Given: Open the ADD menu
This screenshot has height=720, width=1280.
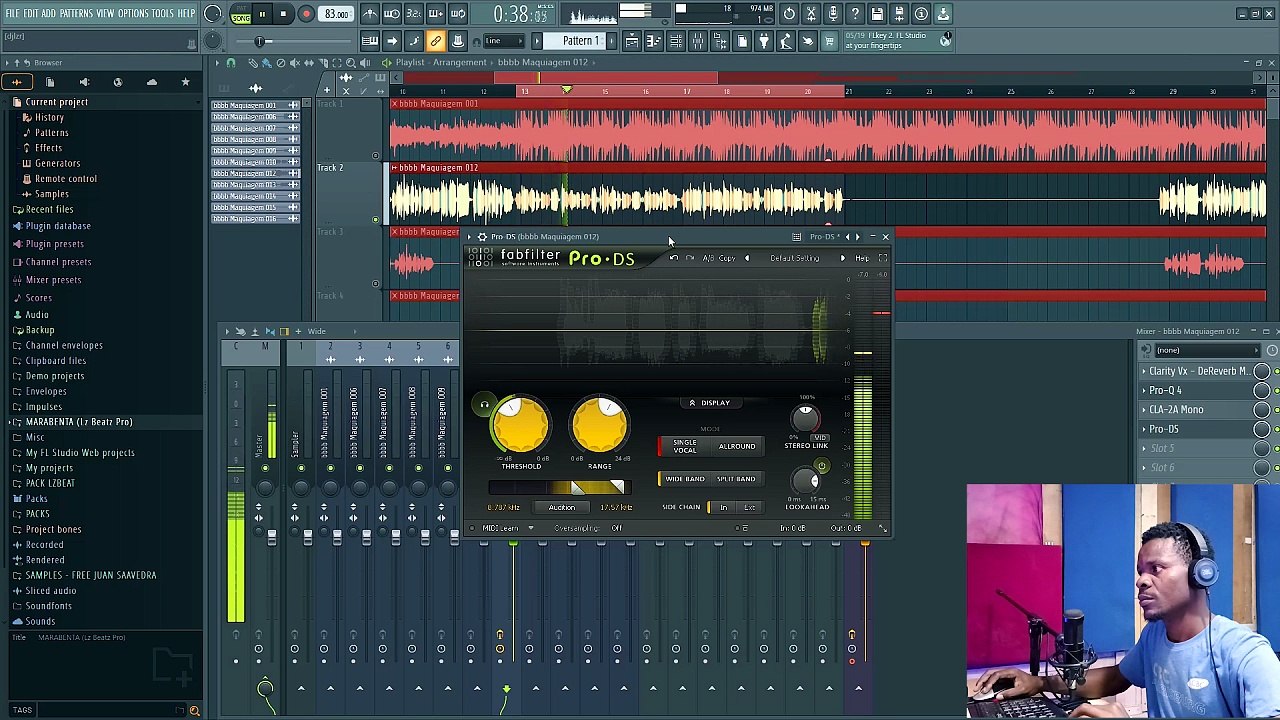Looking at the screenshot, I should tap(48, 13).
